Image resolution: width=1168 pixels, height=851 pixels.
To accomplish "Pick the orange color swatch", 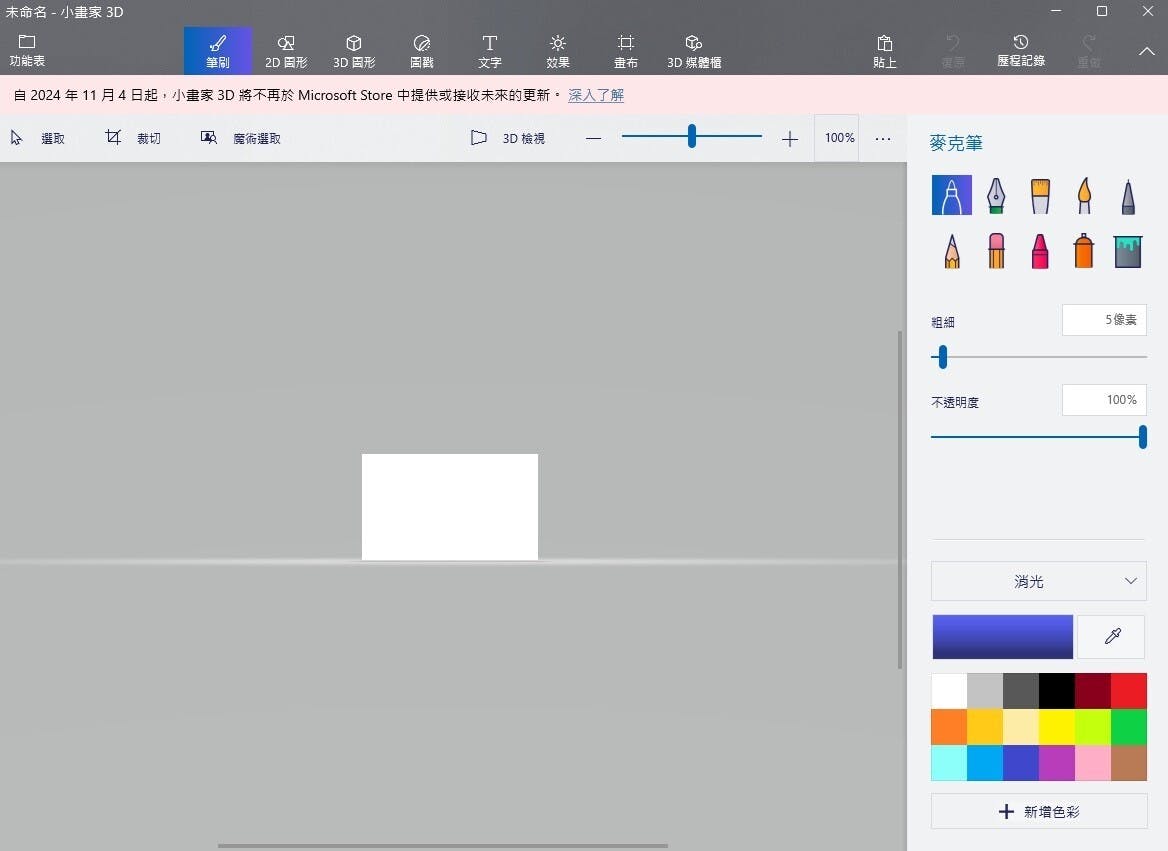I will (x=949, y=727).
